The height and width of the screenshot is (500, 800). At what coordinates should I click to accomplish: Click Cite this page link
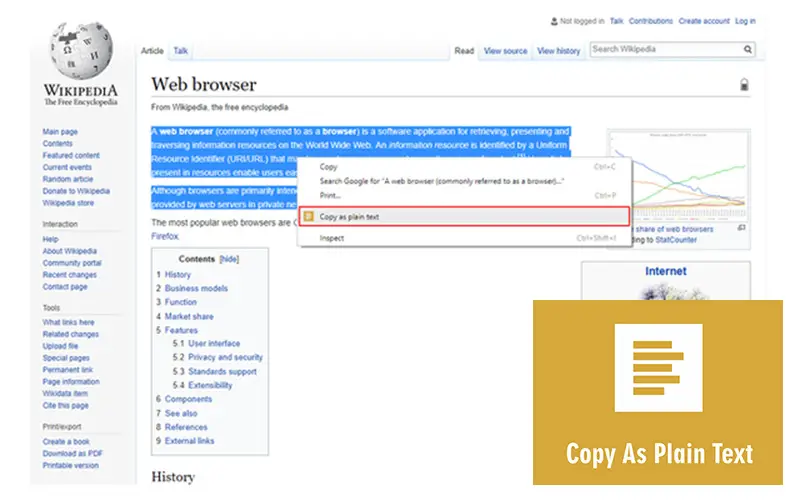65,405
